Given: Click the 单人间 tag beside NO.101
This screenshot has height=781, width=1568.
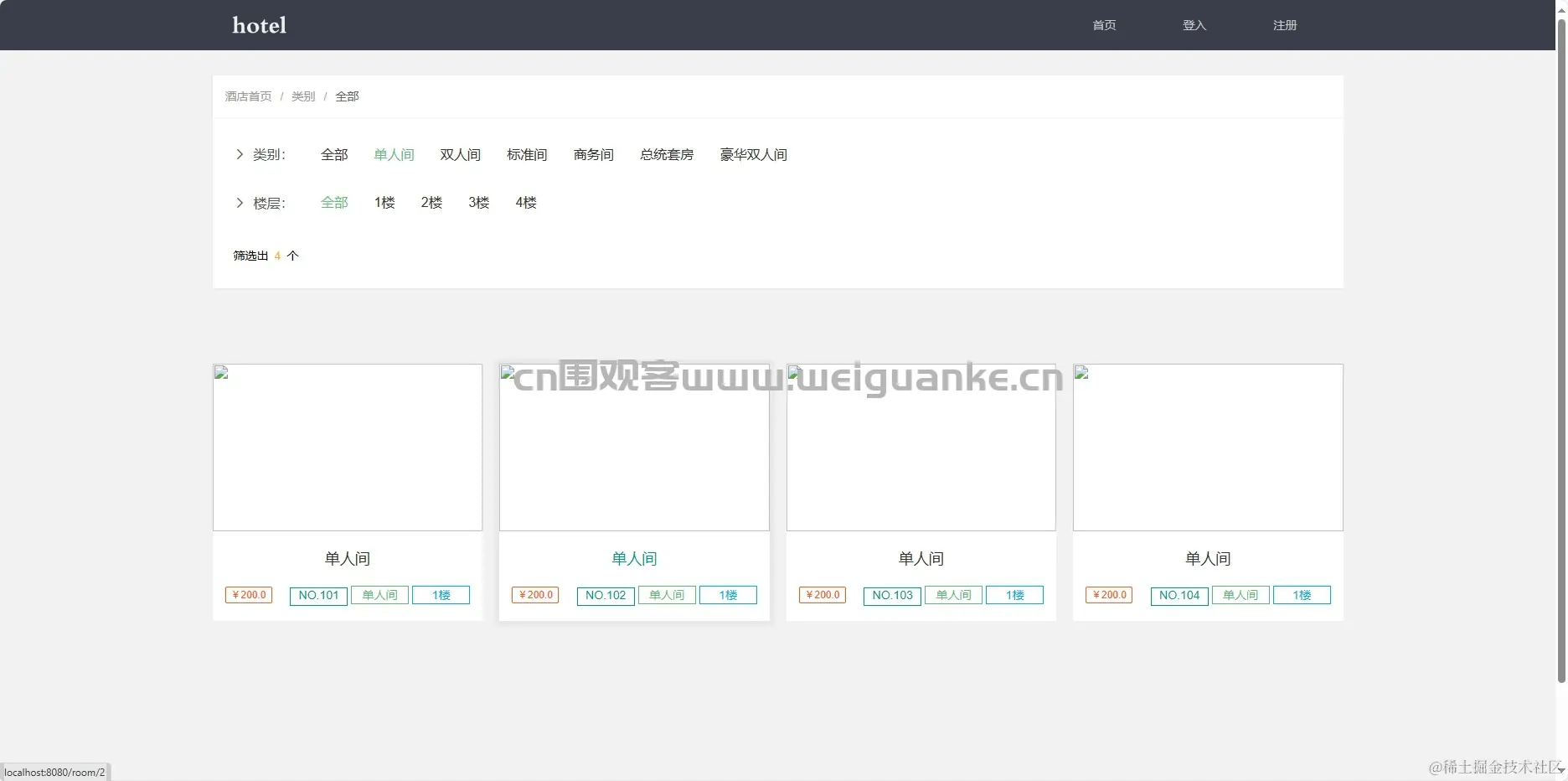Looking at the screenshot, I should pos(379,596).
